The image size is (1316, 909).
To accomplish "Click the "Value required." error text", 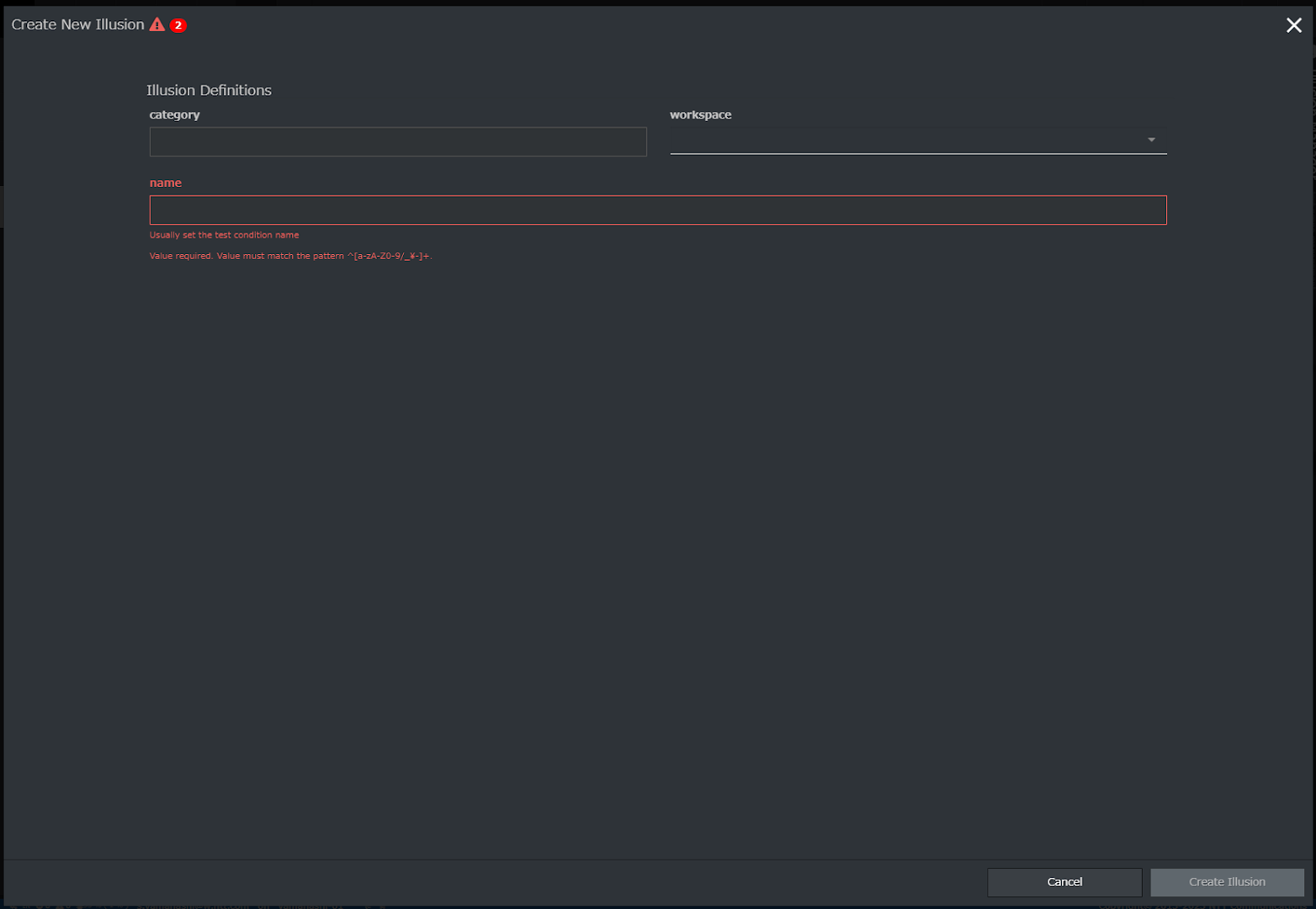I will 181,256.
